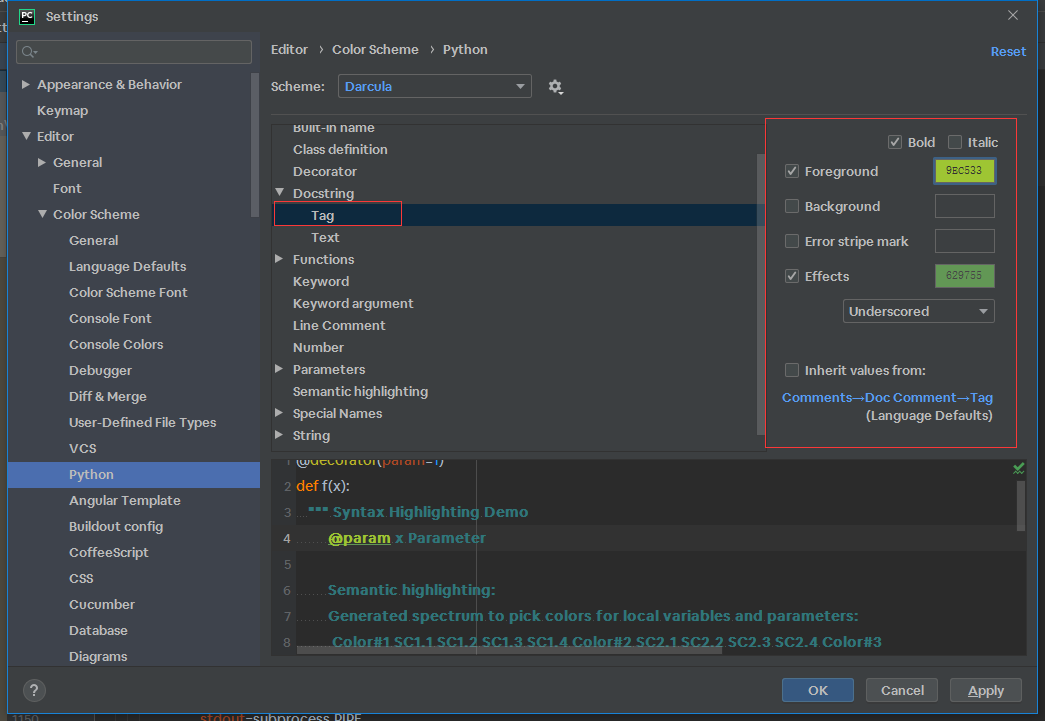Expand the String node arrow
This screenshot has width=1045, height=721.
tap(279, 435)
